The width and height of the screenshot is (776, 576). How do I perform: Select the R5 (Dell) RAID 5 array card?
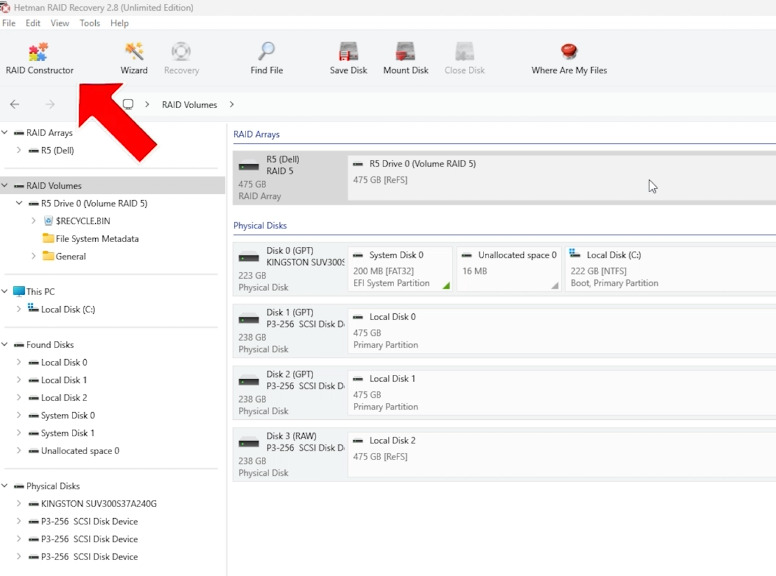click(290, 178)
